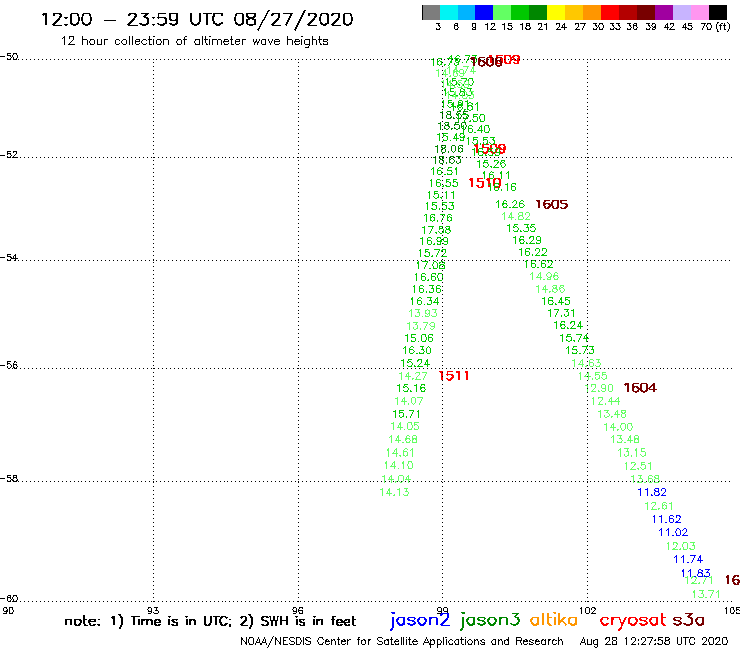Click the wave height value 14.82
This screenshot has height=650, width=740.
516,216
